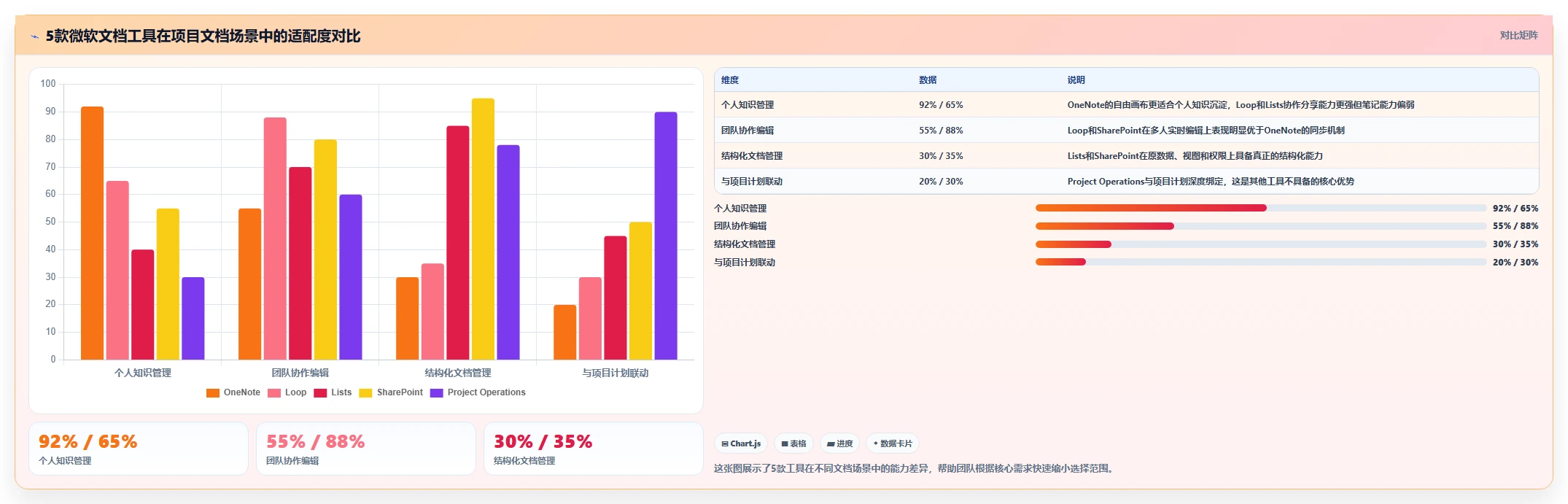Click the pink Loop bar at 88 under 团队协作编辑
This screenshot has width=1568, height=504.
(275, 239)
